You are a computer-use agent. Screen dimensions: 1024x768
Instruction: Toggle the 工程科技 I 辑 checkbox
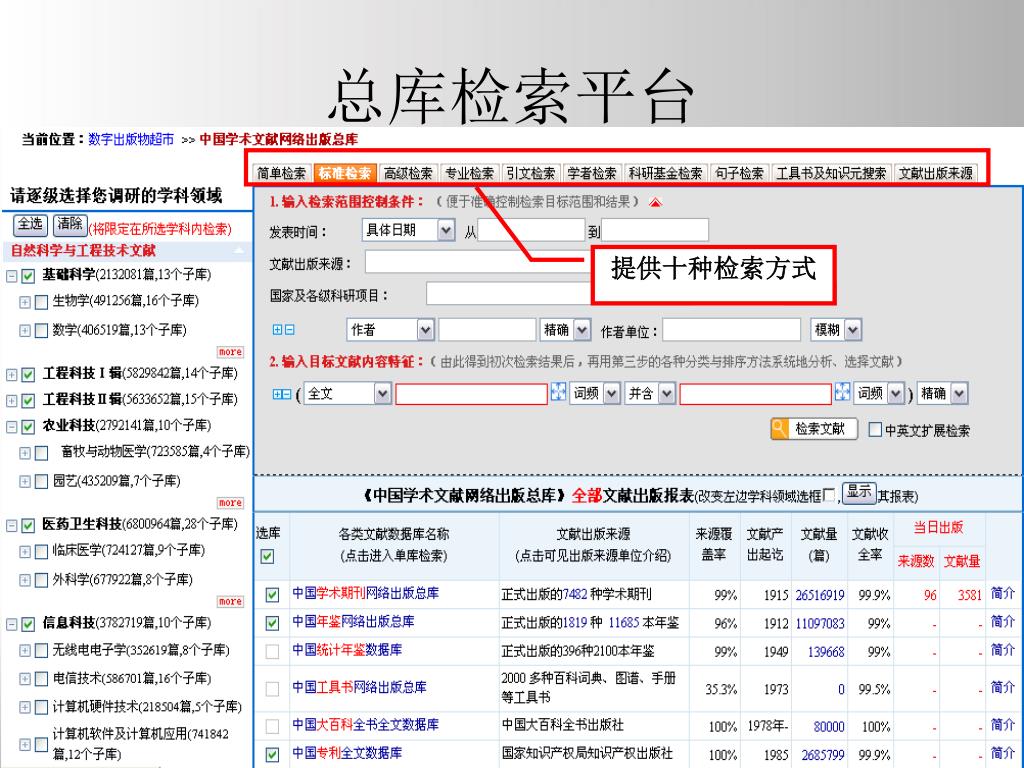click(x=28, y=375)
